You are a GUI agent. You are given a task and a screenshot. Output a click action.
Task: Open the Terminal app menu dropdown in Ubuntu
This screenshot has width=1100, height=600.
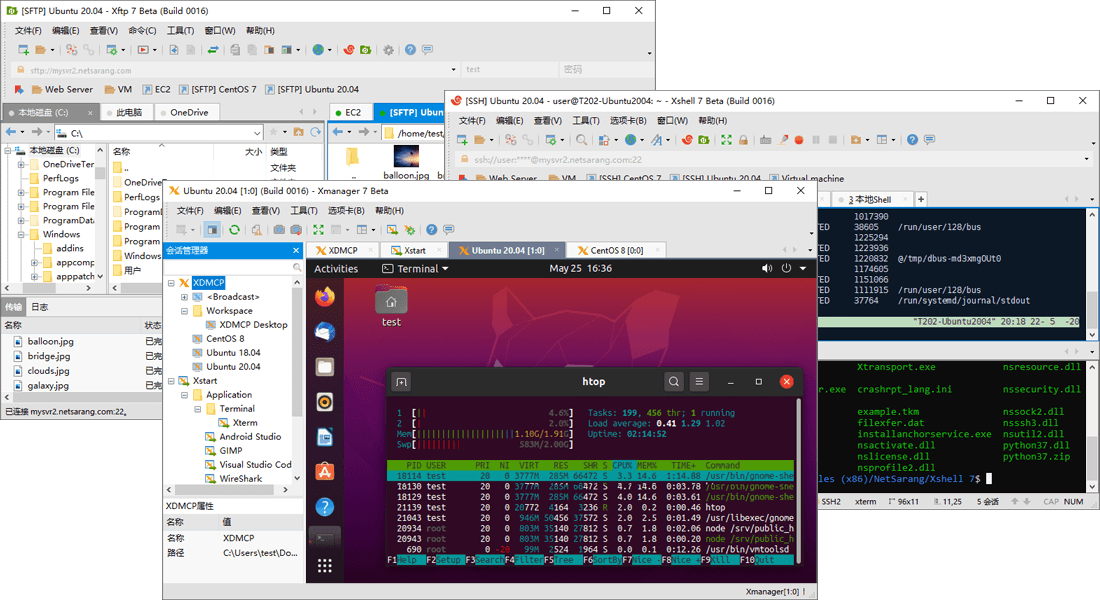pyautogui.click(x=416, y=268)
